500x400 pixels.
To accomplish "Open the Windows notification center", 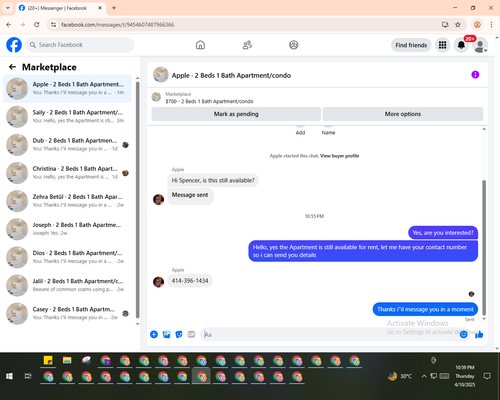I will (x=487, y=376).
